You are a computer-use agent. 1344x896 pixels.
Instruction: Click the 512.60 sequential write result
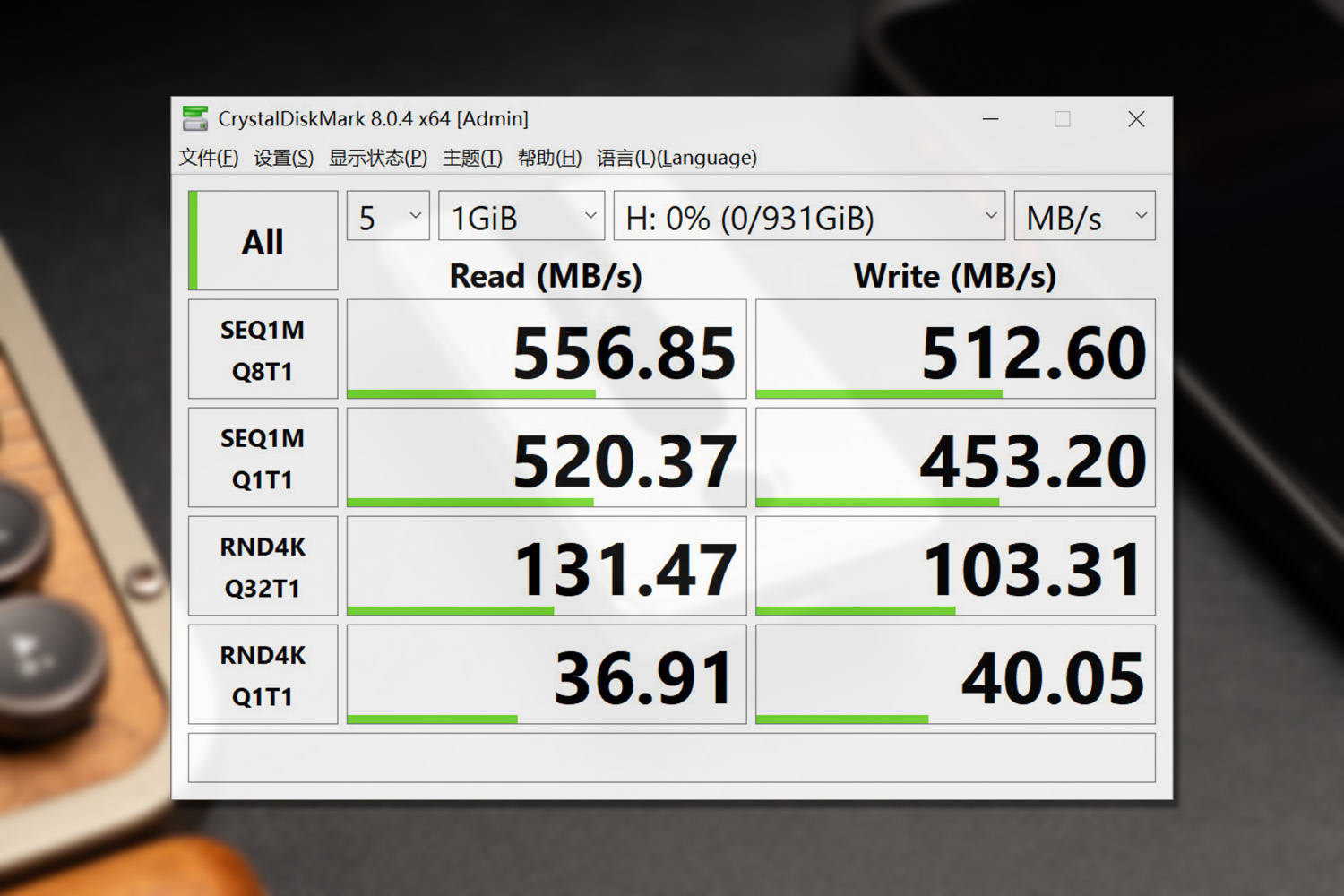[x=955, y=349]
